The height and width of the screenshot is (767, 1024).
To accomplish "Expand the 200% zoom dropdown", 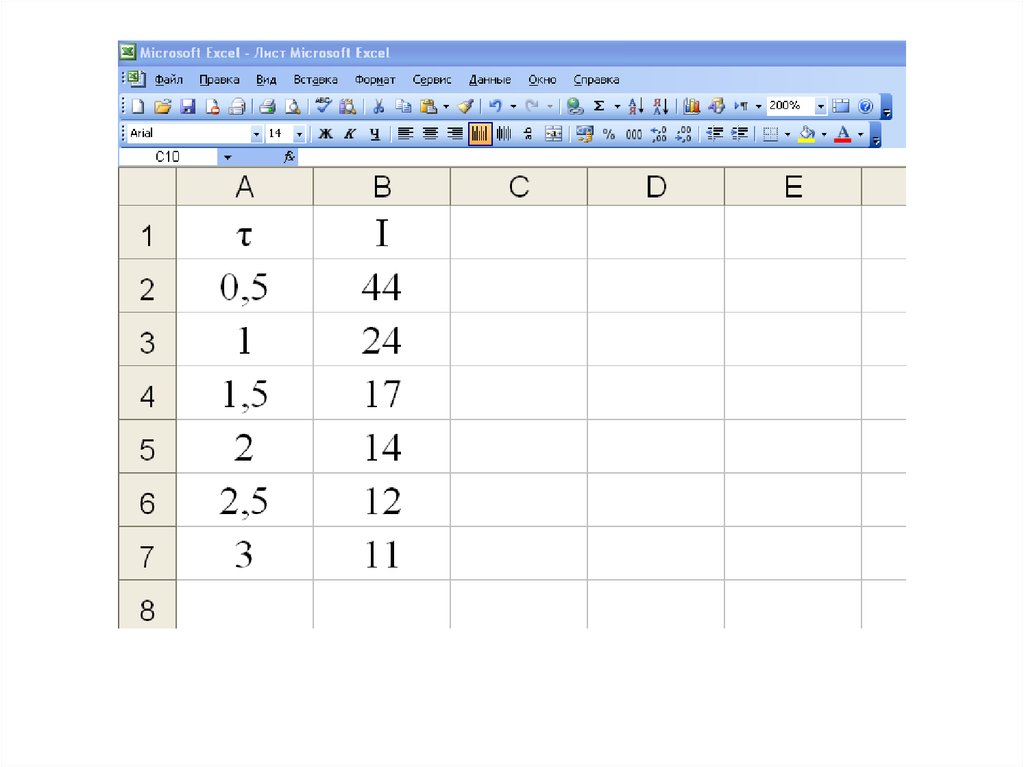I will coord(821,106).
